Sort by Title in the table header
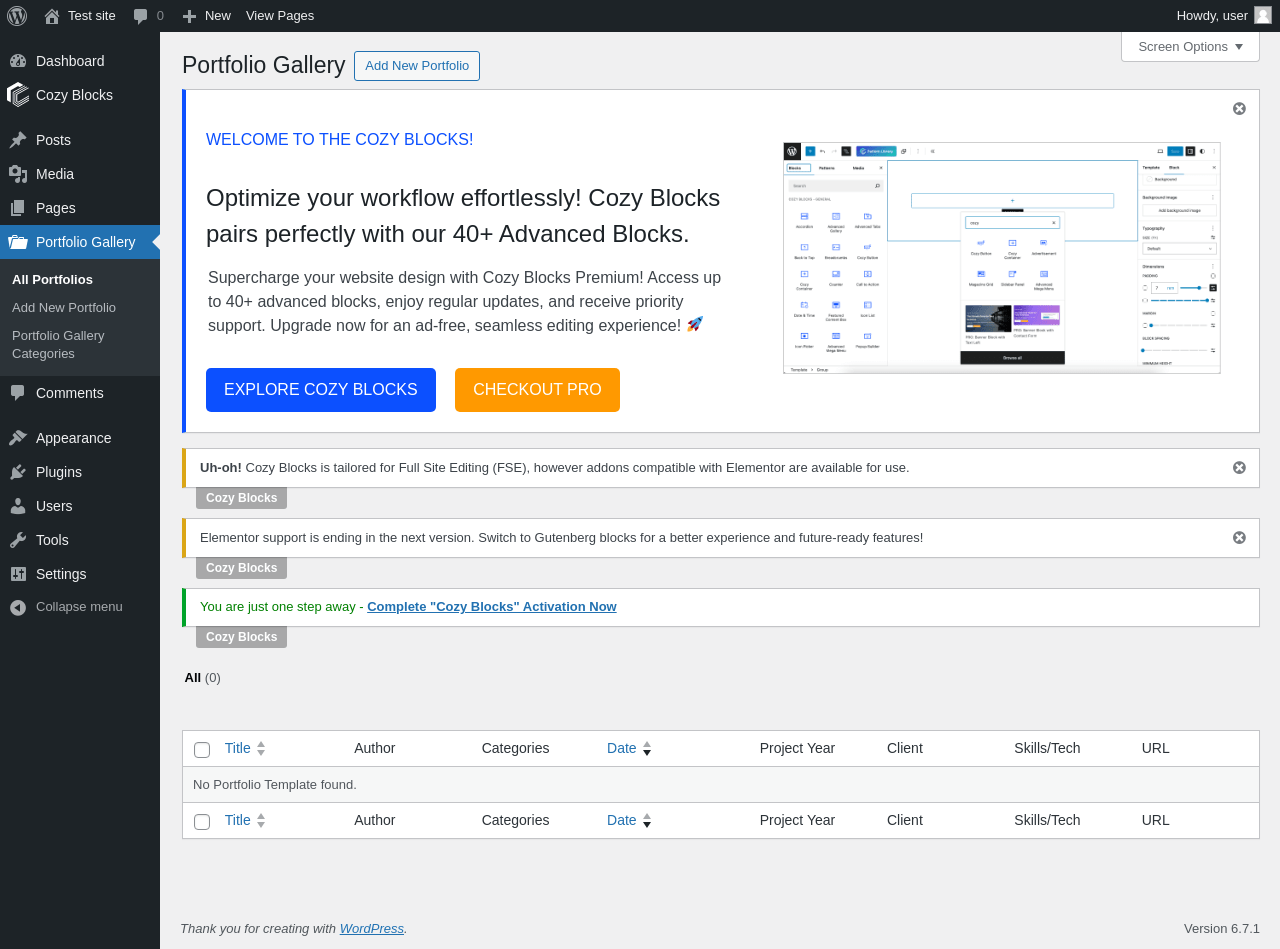Viewport: 1280px width, 949px height. tap(245, 748)
